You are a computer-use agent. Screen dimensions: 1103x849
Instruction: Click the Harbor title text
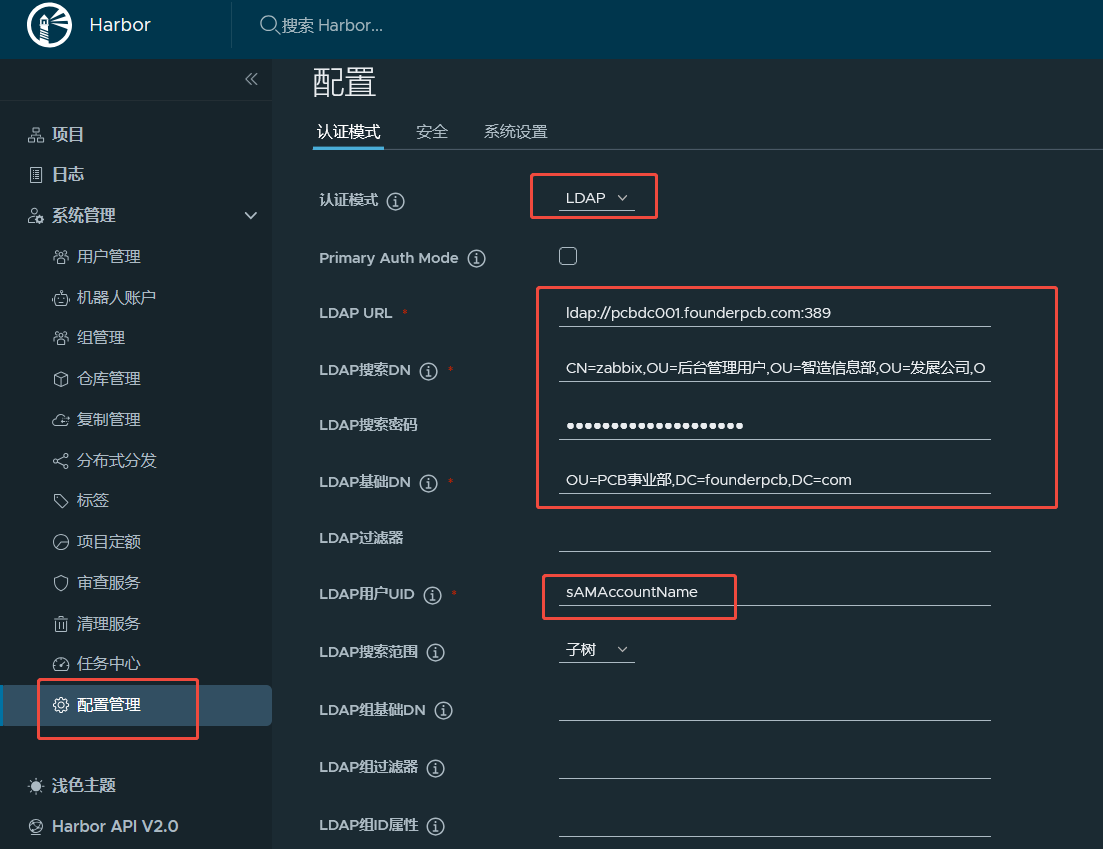(120, 25)
